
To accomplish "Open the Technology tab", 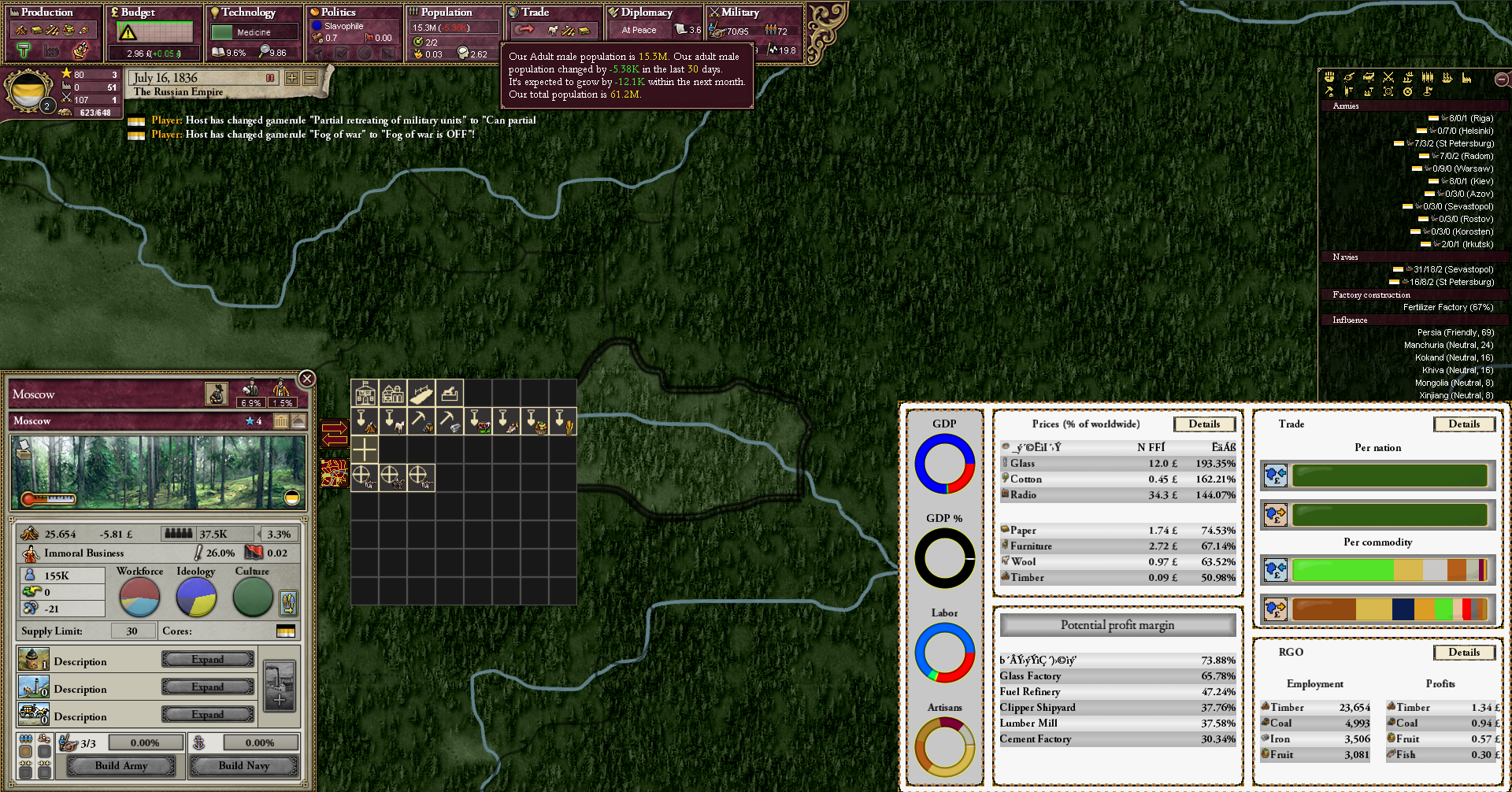I will 254,33.
